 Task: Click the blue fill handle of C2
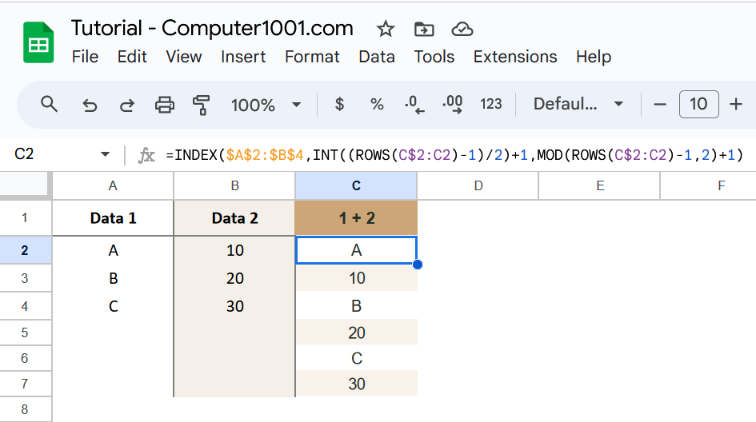418,264
